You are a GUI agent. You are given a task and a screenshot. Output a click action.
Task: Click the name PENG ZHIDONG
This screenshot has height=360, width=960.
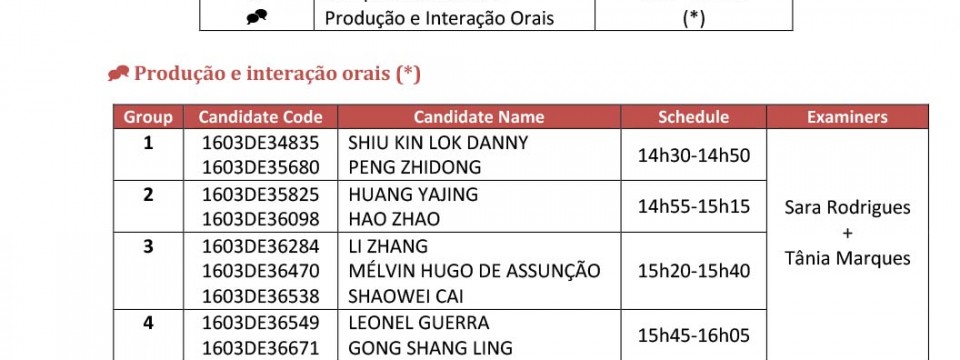click(414, 167)
